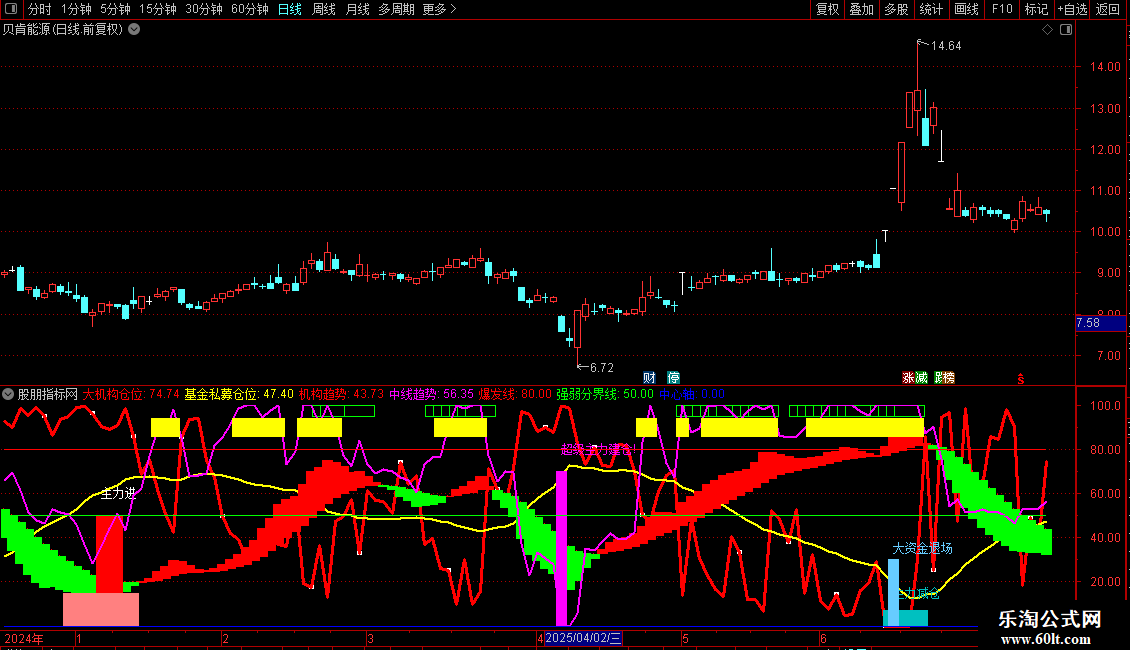Click the 停 marker icon
This screenshot has width=1130, height=650.
coord(673,378)
